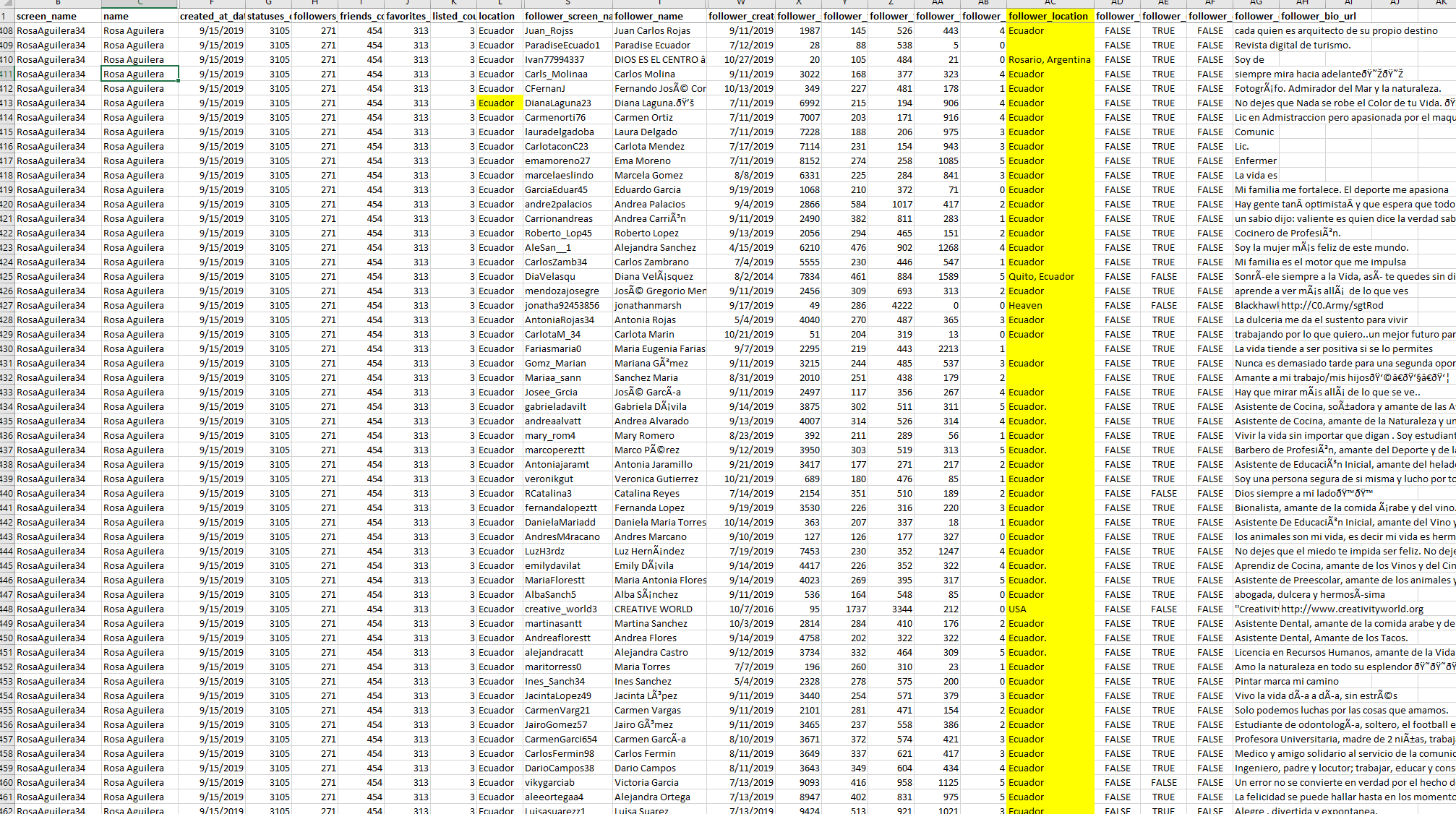Click the cell 'DiaVelasqu'
Screen dimensions: 1456x814
point(568,276)
